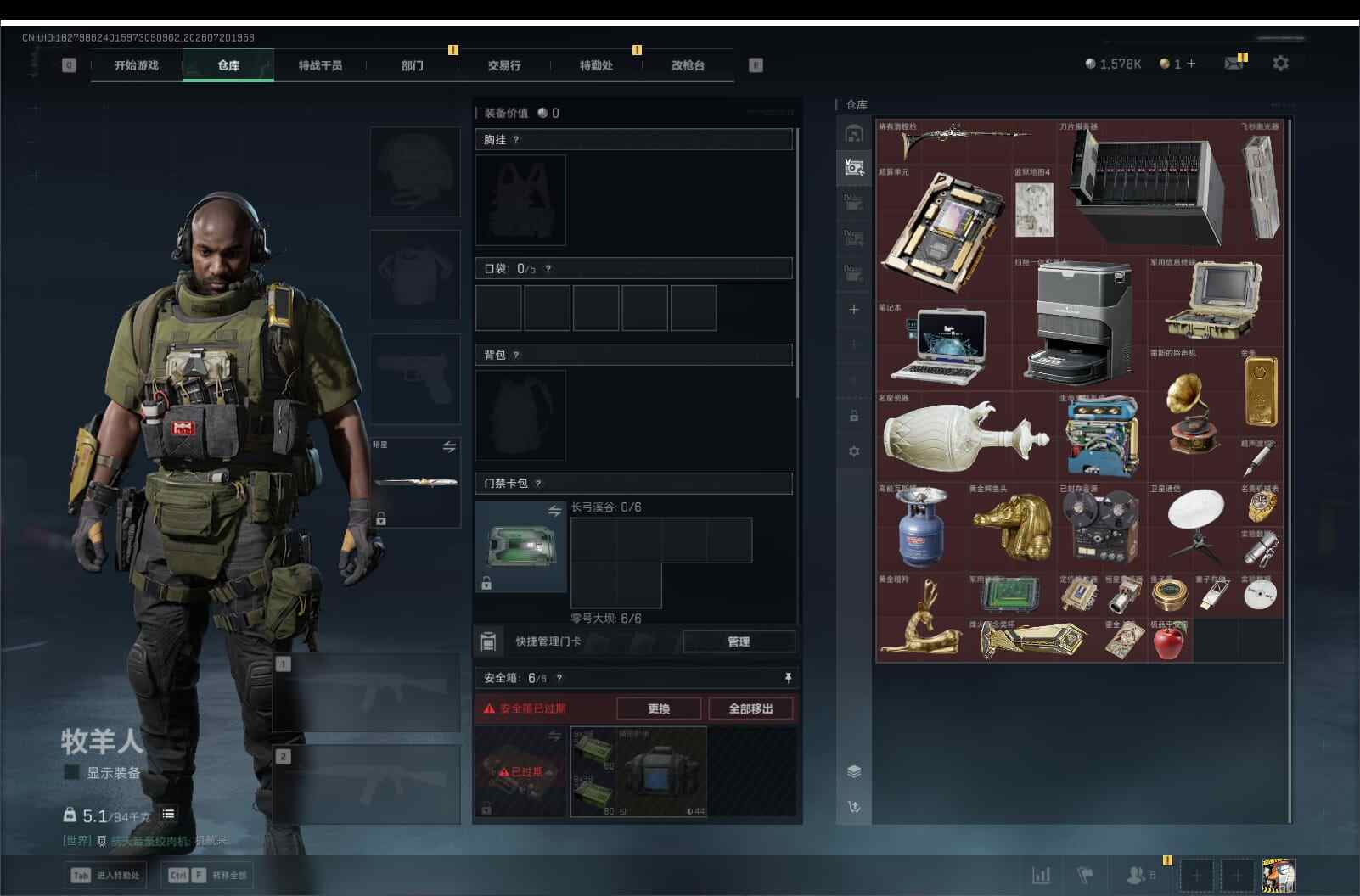Switch to the 特战干员 tab
The width and height of the screenshot is (1360, 896).
pyautogui.click(x=320, y=65)
